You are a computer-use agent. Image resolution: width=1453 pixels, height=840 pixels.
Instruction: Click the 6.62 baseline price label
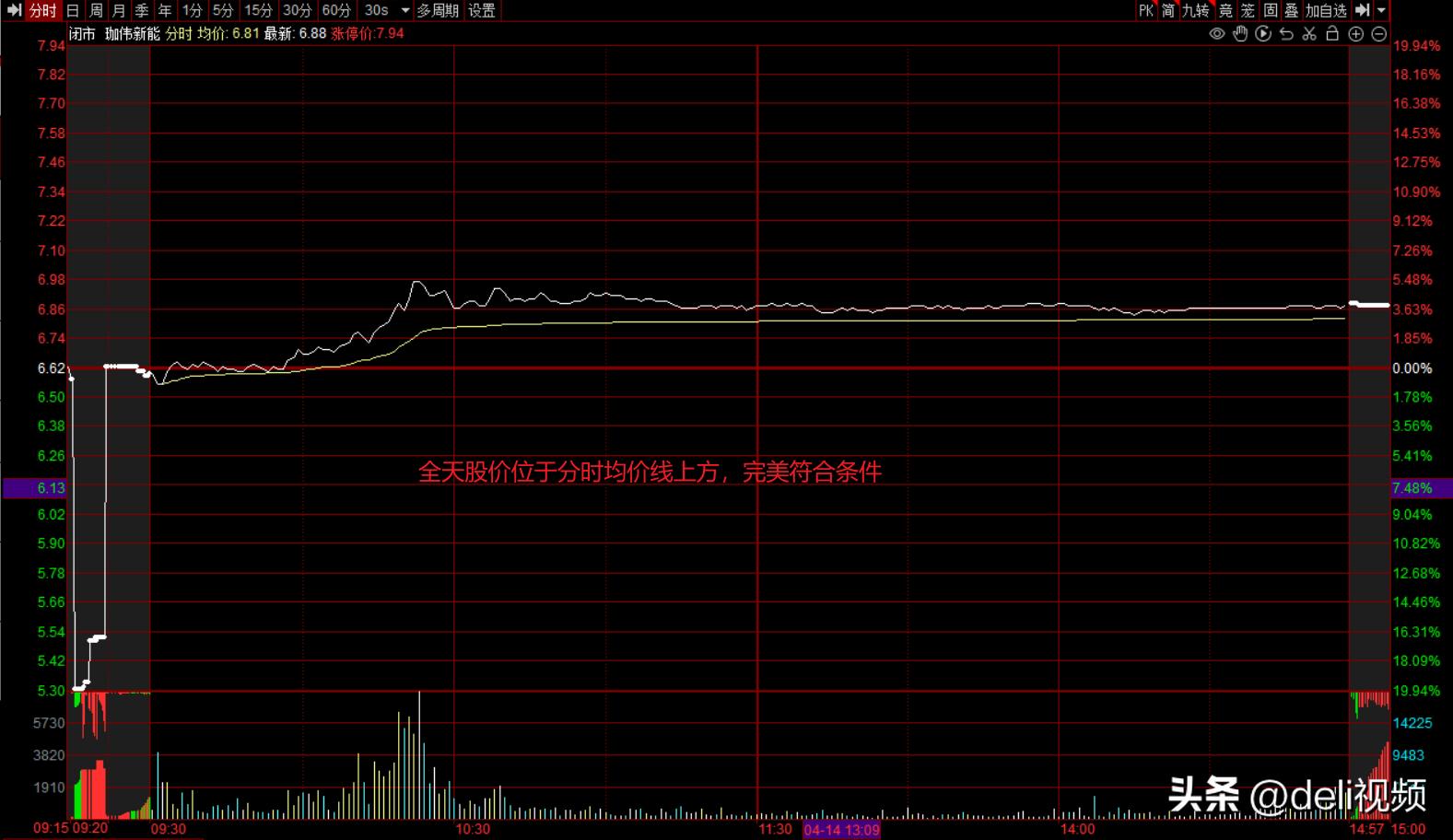tap(51, 368)
